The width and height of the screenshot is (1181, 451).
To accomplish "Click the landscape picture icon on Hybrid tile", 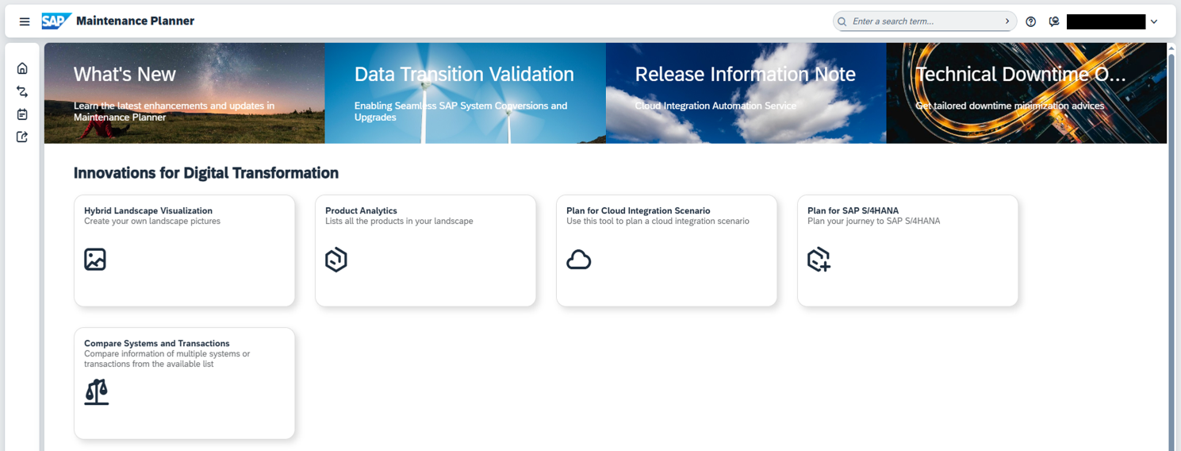I will coord(95,260).
